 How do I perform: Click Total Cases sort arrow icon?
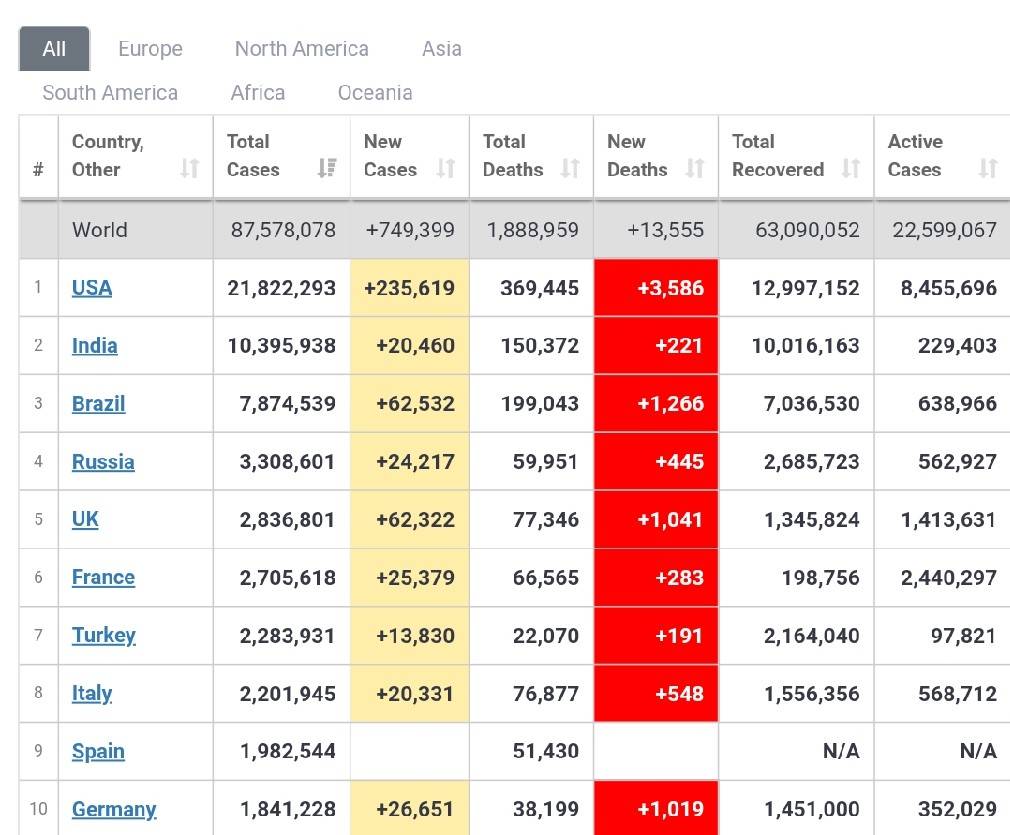(326, 169)
